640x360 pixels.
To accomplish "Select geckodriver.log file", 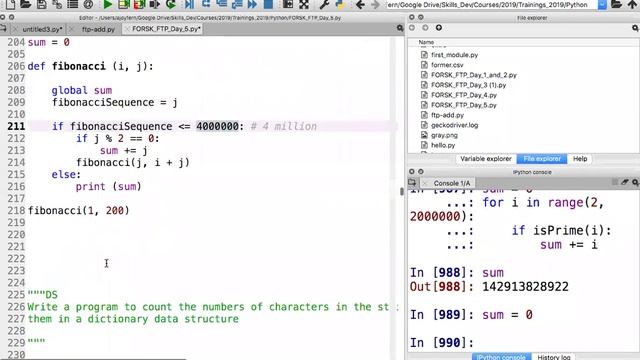I will (454, 125).
